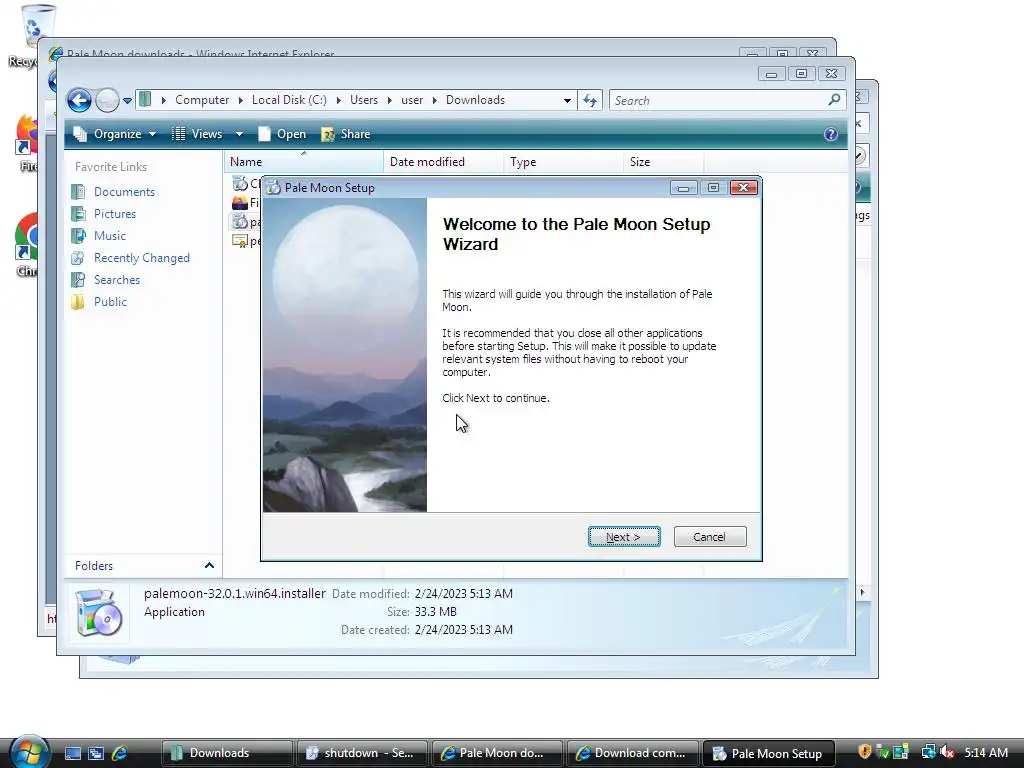Click the Share toolbar icon
The height and width of the screenshot is (768, 1024).
pyautogui.click(x=328, y=134)
